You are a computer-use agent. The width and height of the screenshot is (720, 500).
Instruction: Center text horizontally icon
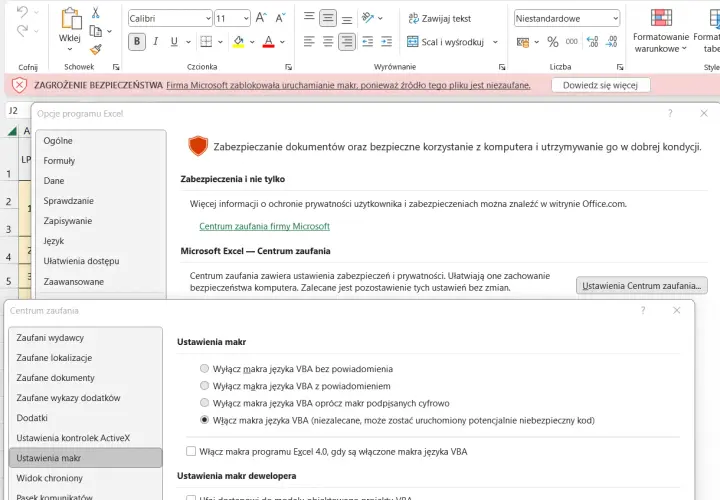click(328, 42)
